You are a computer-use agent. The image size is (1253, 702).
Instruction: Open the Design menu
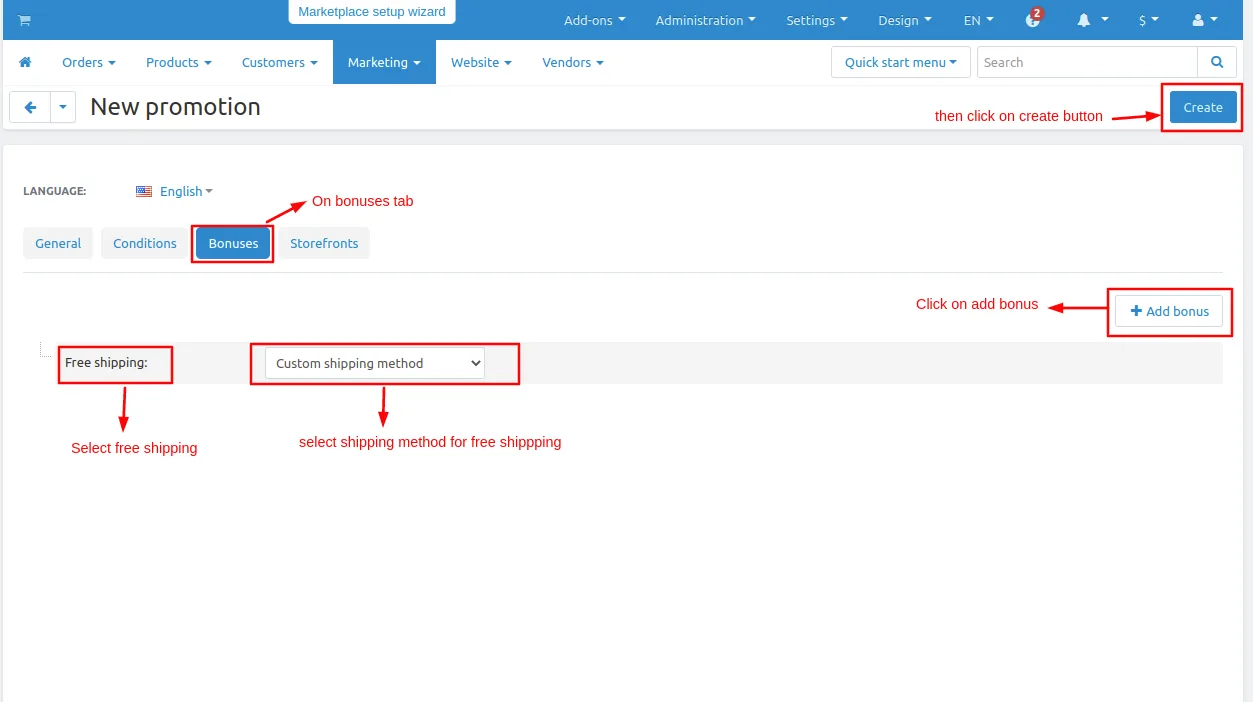coord(905,20)
